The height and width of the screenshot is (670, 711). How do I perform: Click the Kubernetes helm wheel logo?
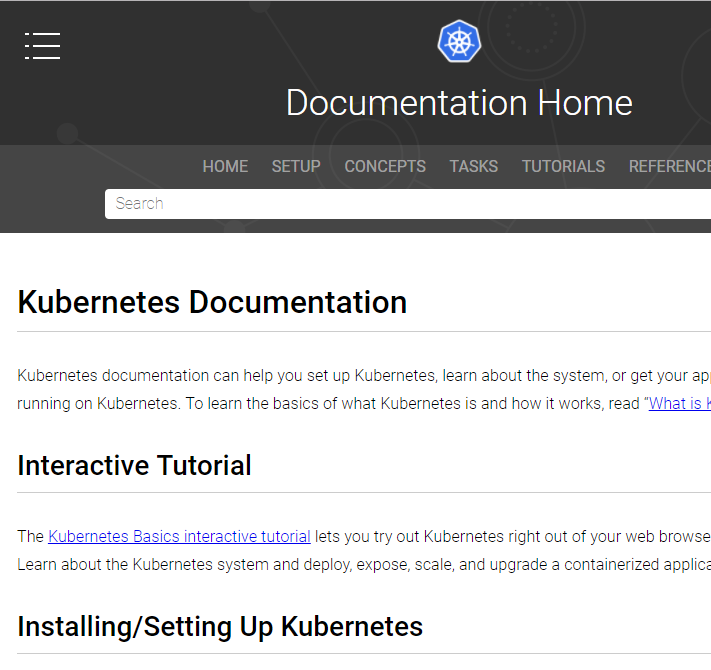click(x=459, y=41)
